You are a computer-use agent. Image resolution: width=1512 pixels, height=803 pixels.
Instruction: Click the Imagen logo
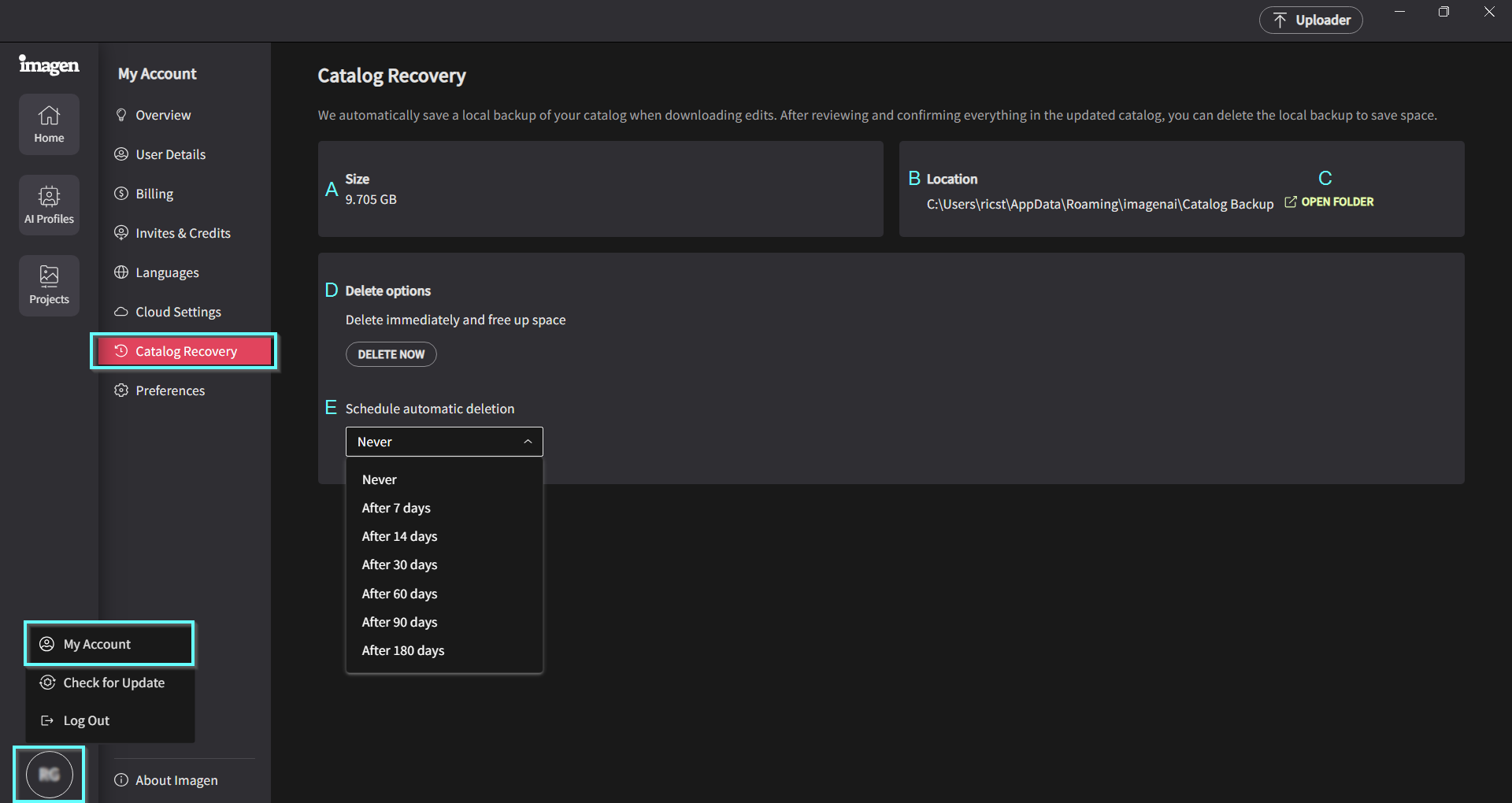(49, 65)
